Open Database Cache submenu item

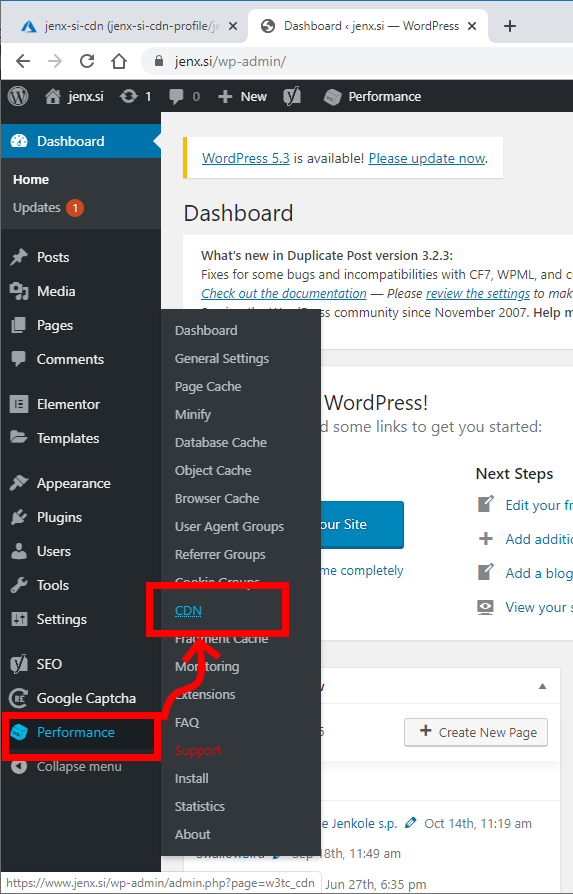click(x=221, y=442)
